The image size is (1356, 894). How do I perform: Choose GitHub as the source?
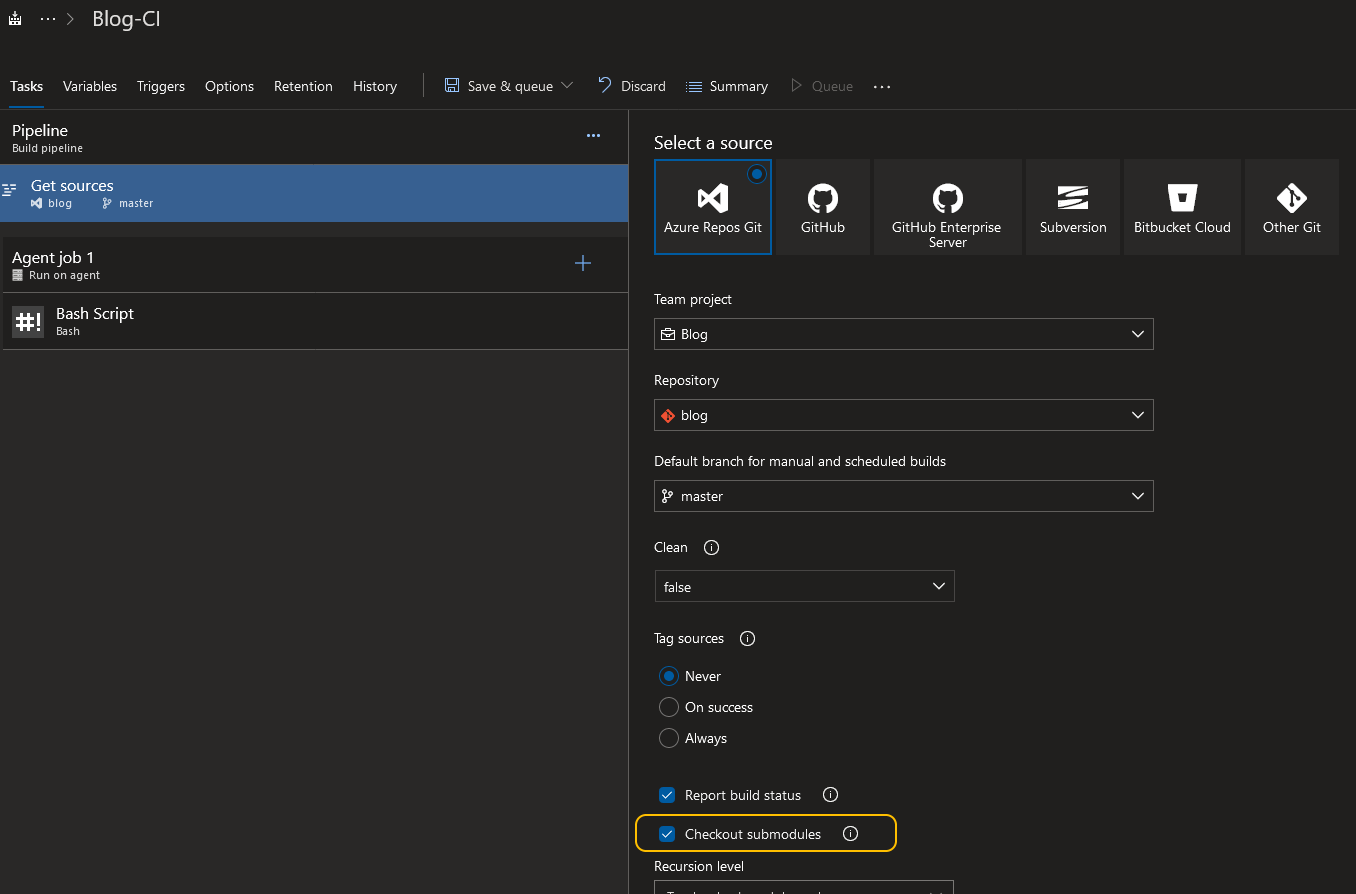[x=822, y=207]
